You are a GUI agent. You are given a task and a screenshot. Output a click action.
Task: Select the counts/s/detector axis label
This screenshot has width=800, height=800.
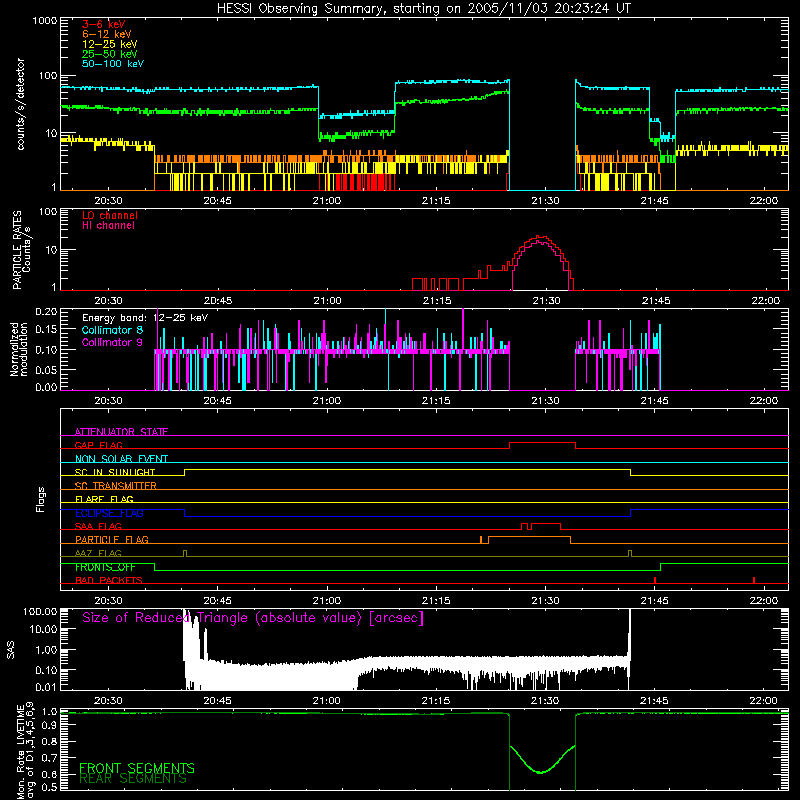click(x=20, y=104)
